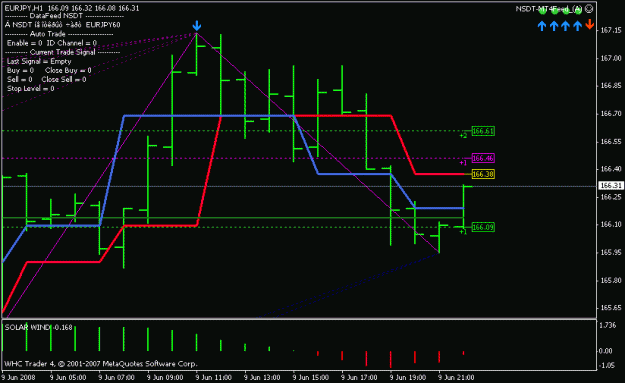625x383 pixels.
Task: Select the 166.46 magenta price label
Action: pyautogui.click(x=483, y=158)
